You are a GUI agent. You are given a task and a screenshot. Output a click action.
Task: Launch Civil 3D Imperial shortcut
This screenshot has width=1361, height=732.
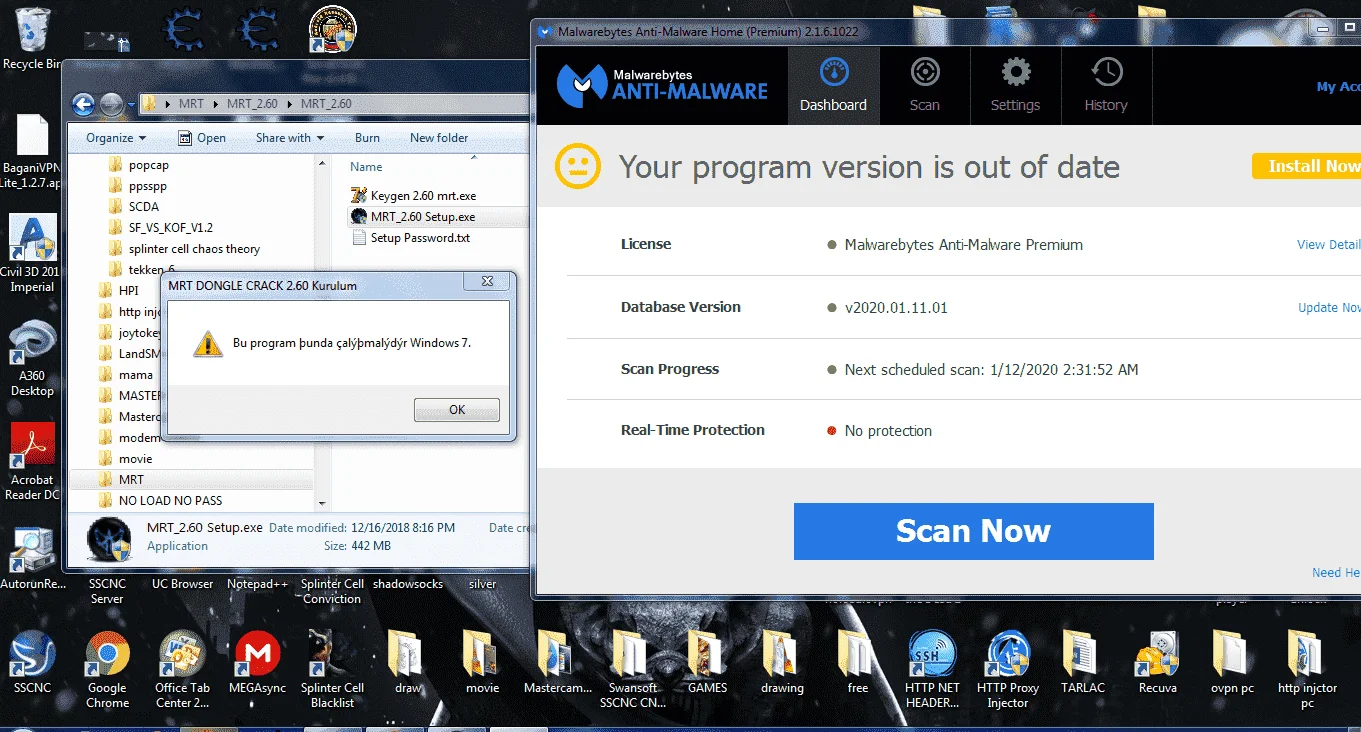(x=32, y=252)
